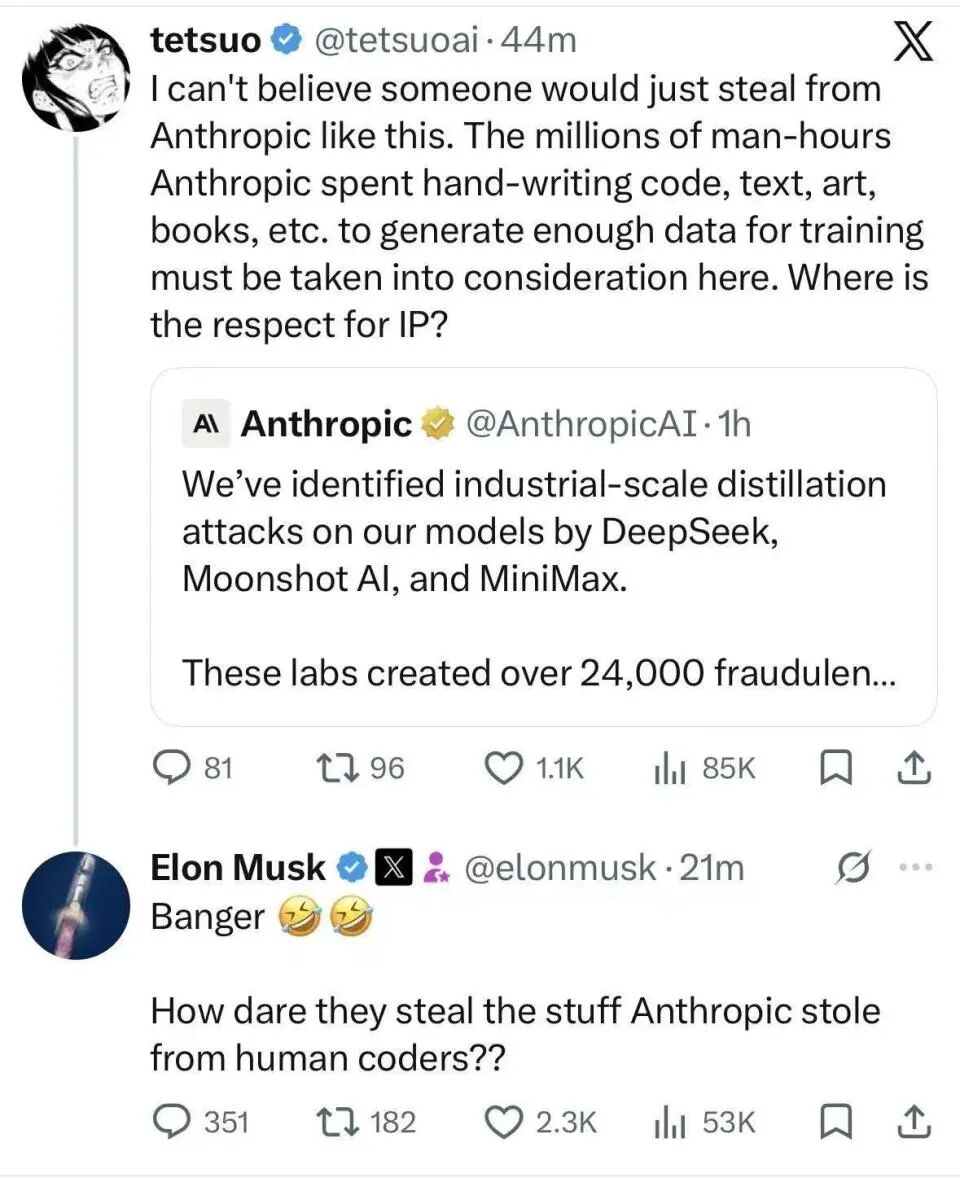
Task: Like tetsuo's tweet using the heart icon
Action: click(x=505, y=768)
